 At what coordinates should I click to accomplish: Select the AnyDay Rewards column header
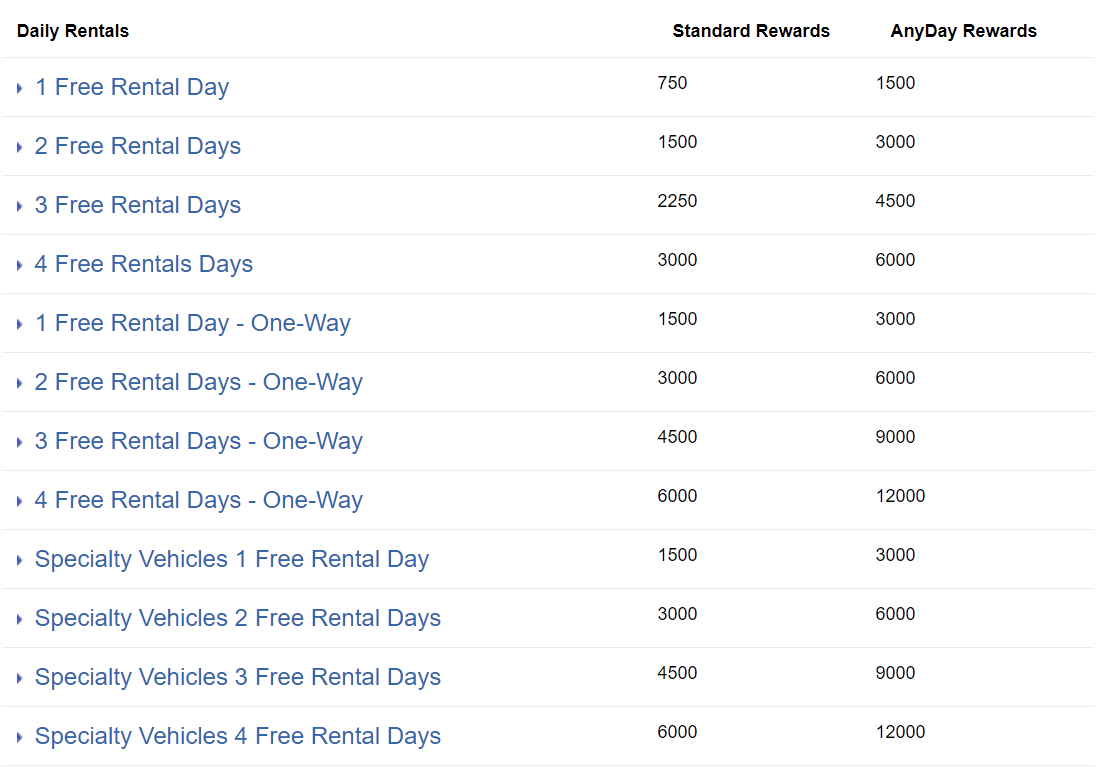pos(963,31)
